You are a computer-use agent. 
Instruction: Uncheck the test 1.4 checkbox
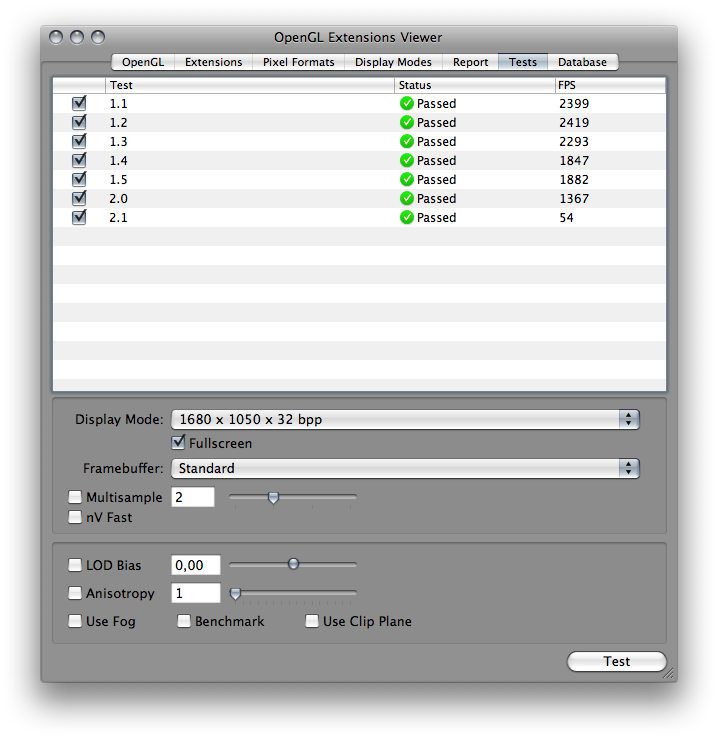tap(79, 160)
